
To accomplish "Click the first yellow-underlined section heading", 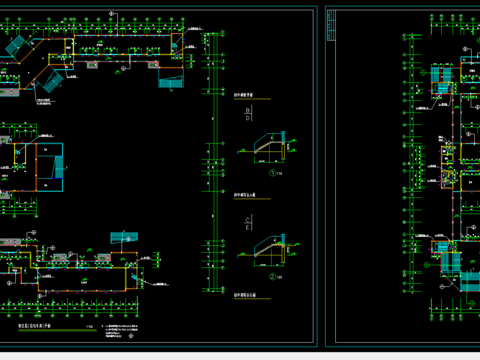I will [243, 95].
